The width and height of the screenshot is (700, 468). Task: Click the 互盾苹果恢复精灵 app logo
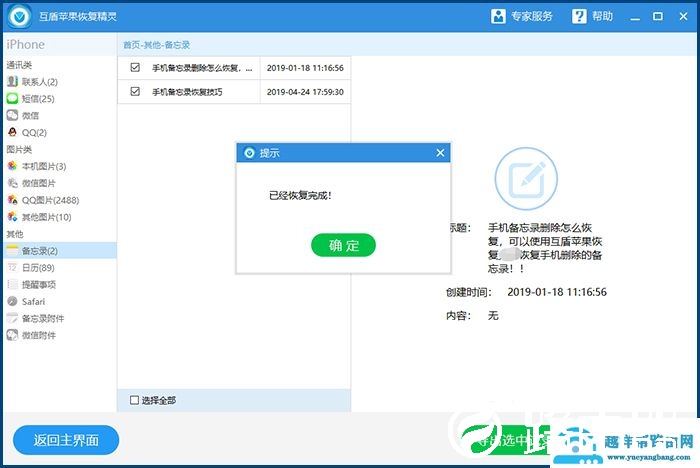tap(19, 17)
